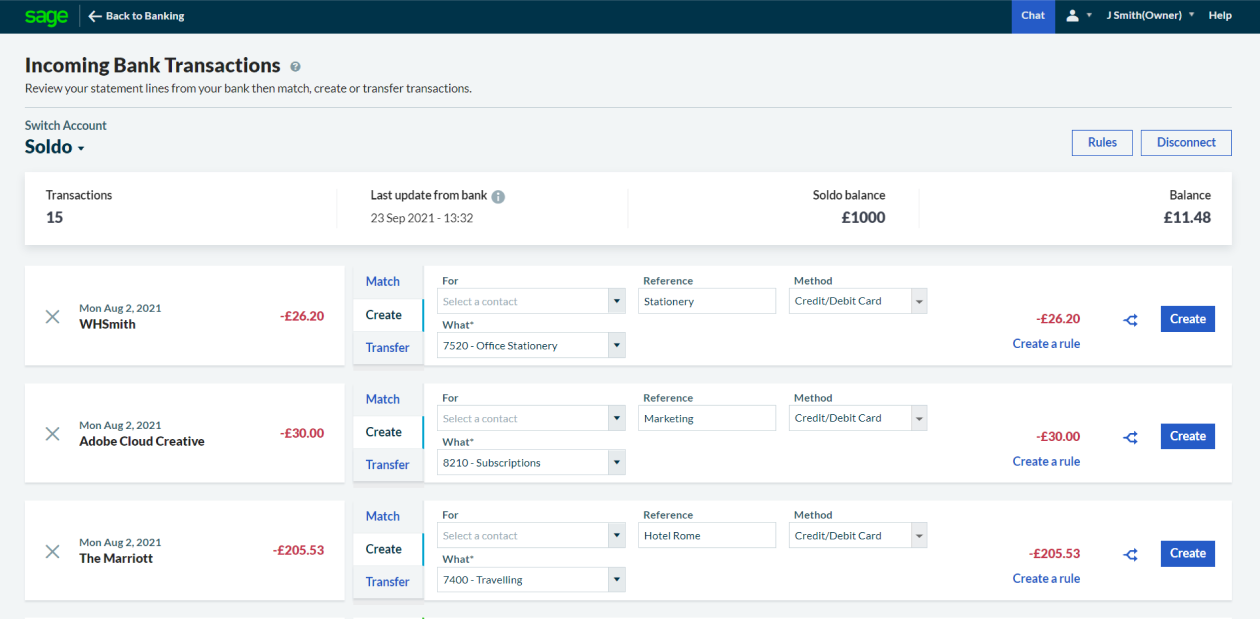Open the Soldo switch account dropdown

click(x=55, y=147)
